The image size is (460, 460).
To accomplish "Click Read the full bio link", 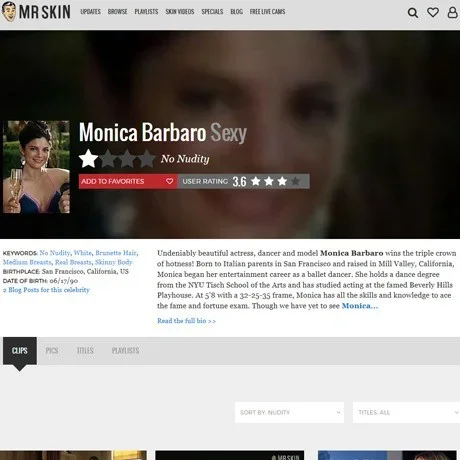I will coord(186,321).
